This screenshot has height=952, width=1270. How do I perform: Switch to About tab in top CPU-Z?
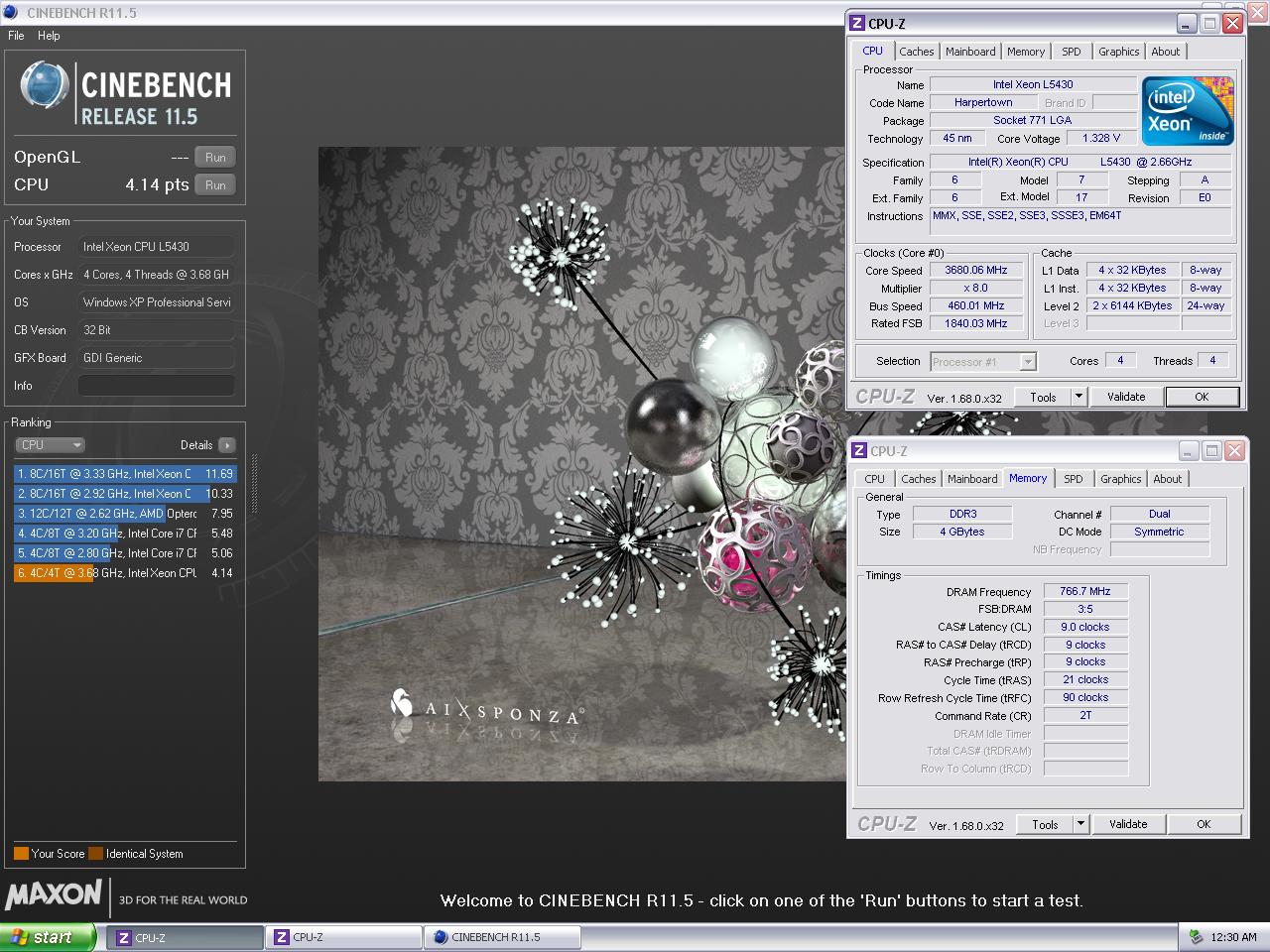1166,52
